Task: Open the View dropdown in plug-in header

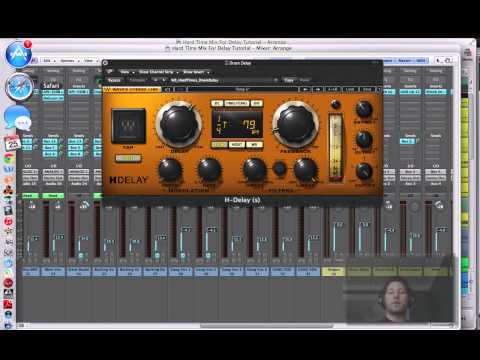Action: click(x=126, y=72)
